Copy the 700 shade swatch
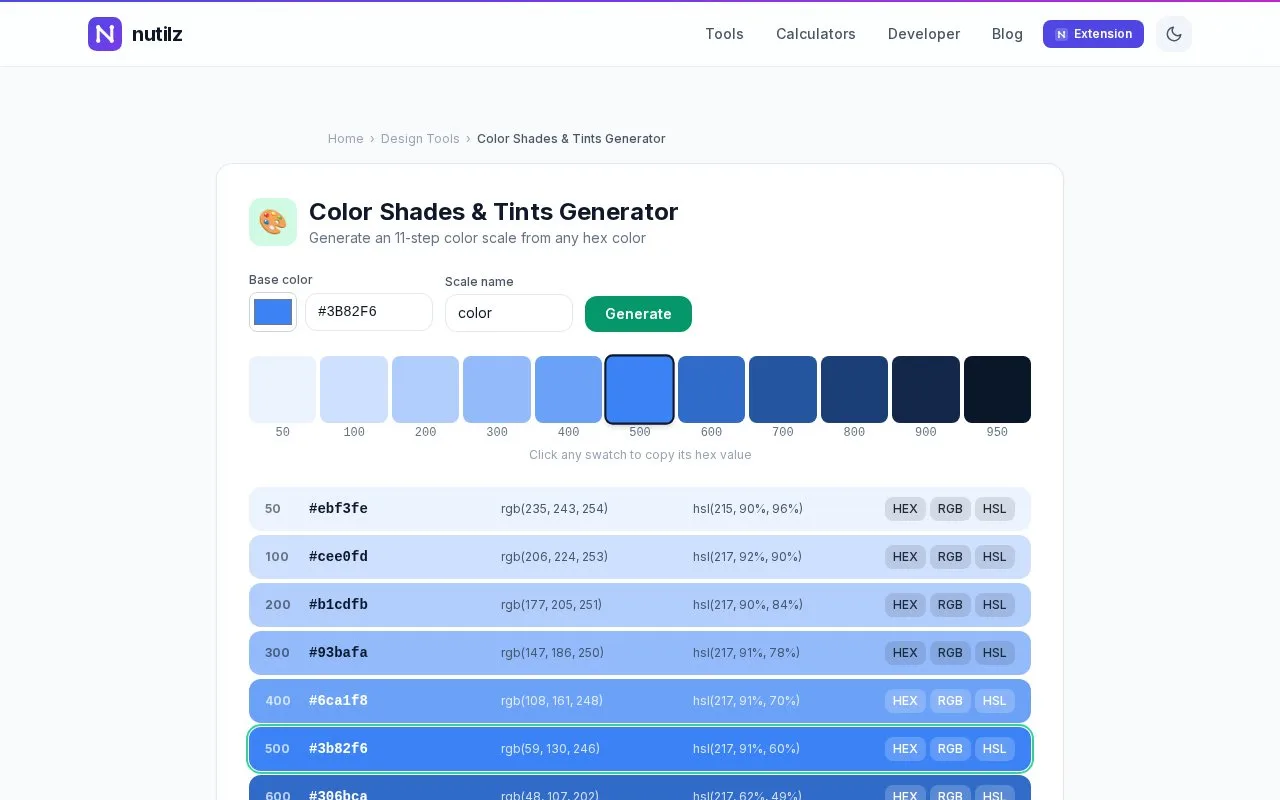 (783, 389)
